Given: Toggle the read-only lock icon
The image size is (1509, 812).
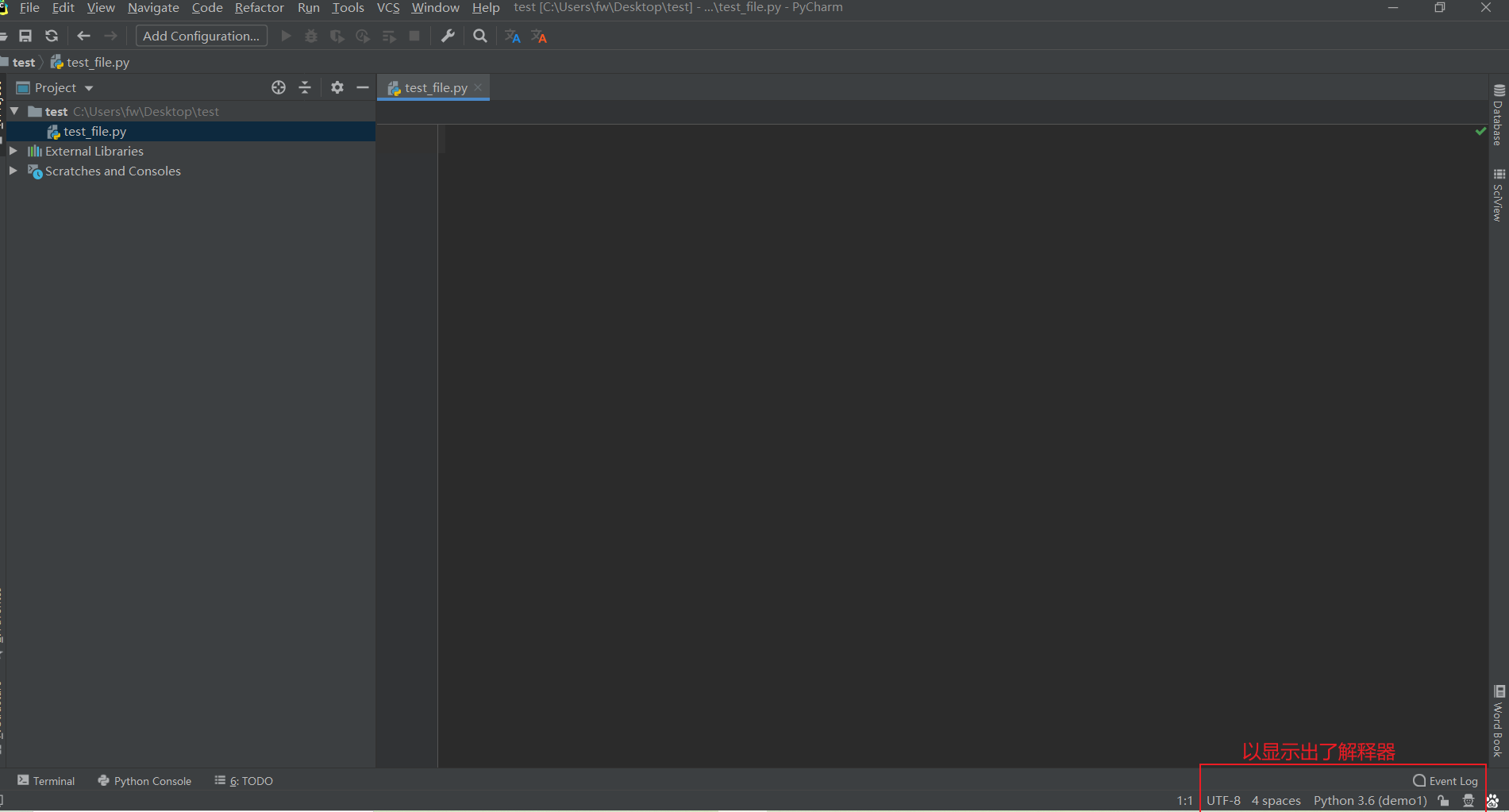Looking at the screenshot, I should tap(1444, 801).
